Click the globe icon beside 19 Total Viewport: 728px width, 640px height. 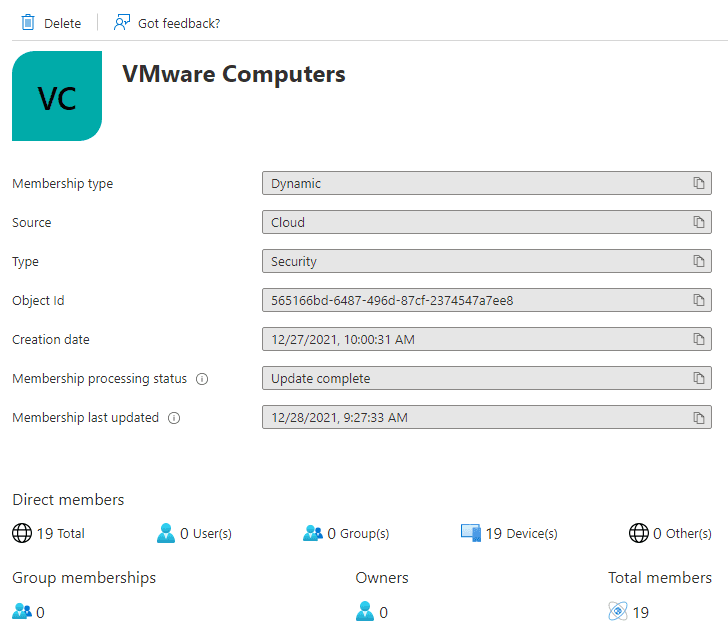[22, 533]
